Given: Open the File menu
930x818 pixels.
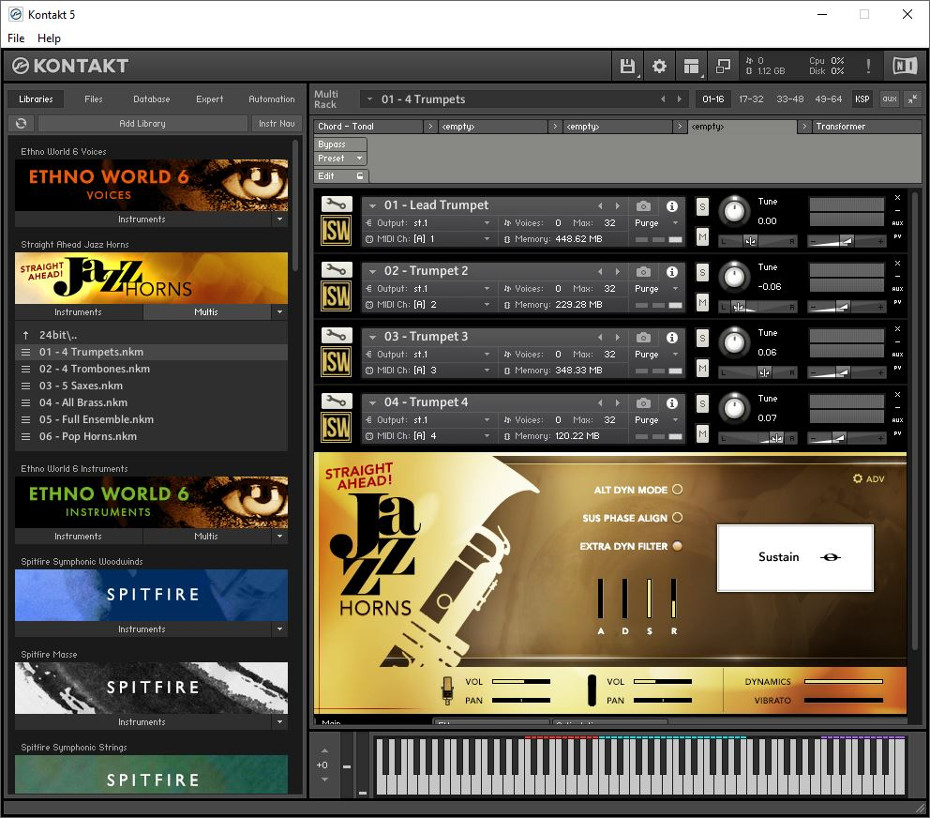Looking at the screenshot, I should coord(16,38).
